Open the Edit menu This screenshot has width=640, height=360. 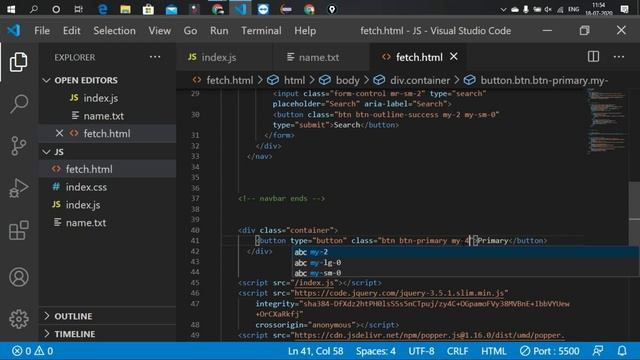71,31
